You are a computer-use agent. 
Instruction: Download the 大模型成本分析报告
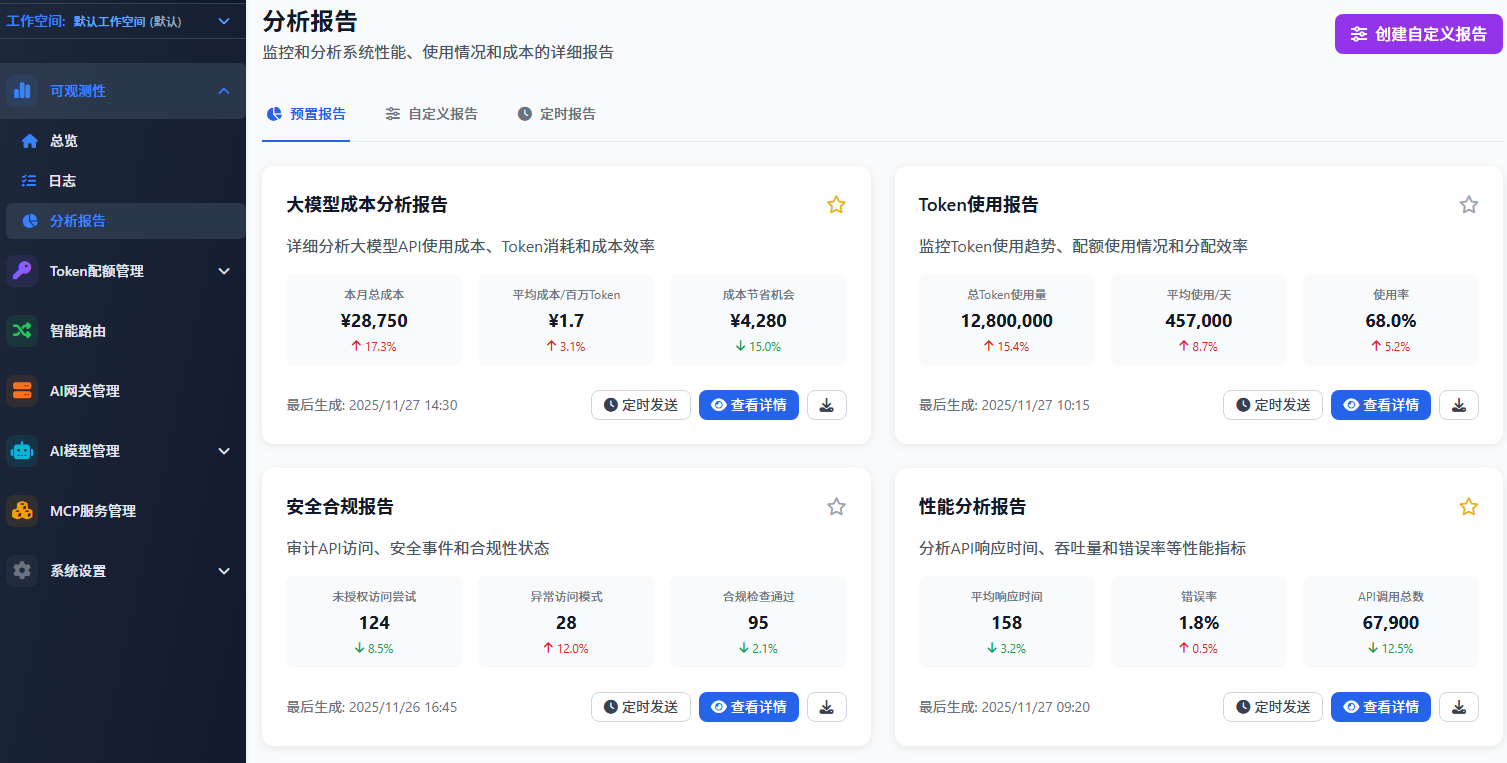tap(827, 405)
